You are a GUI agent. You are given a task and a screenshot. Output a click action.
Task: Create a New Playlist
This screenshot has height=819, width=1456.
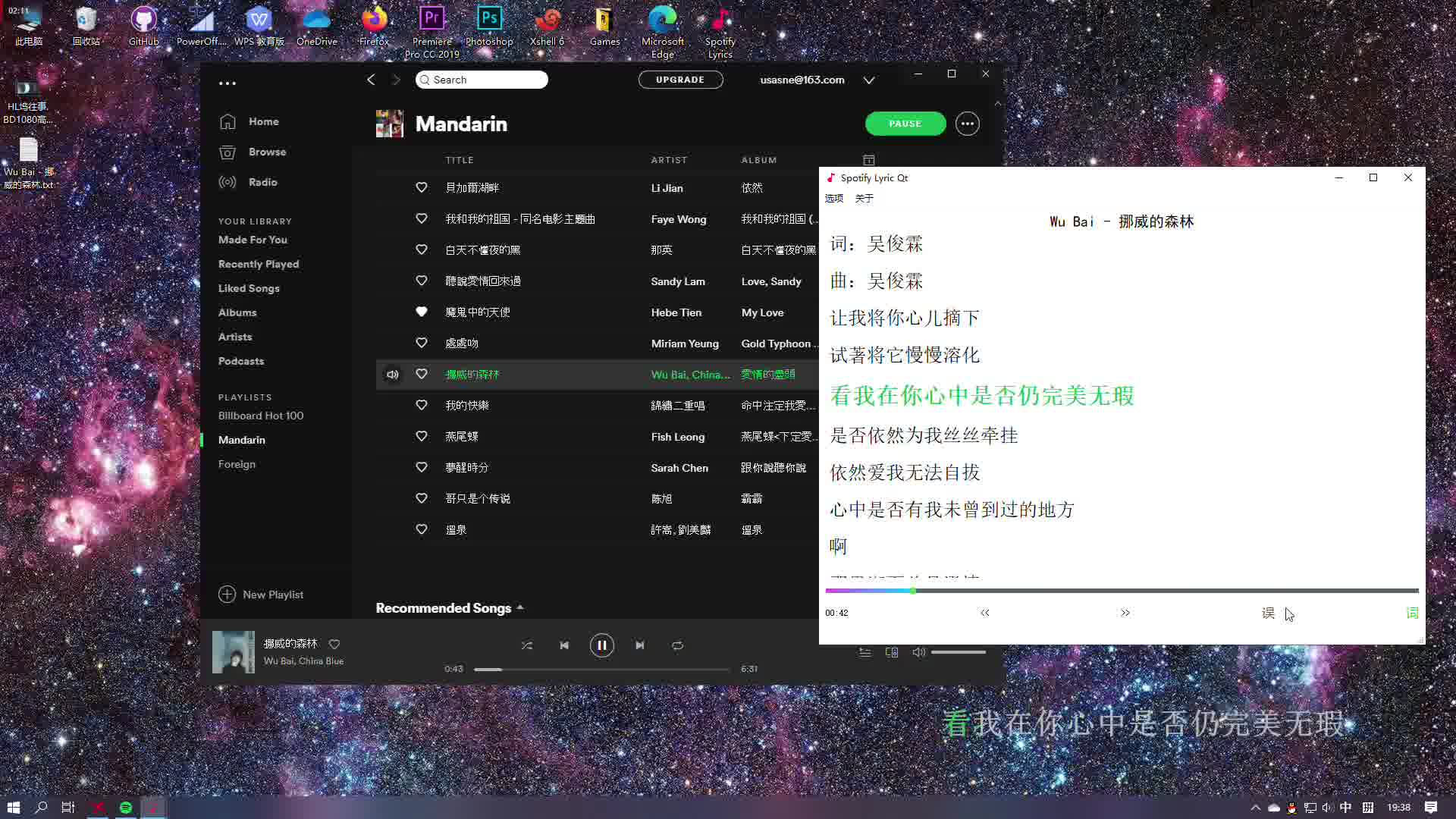(261, 595)
